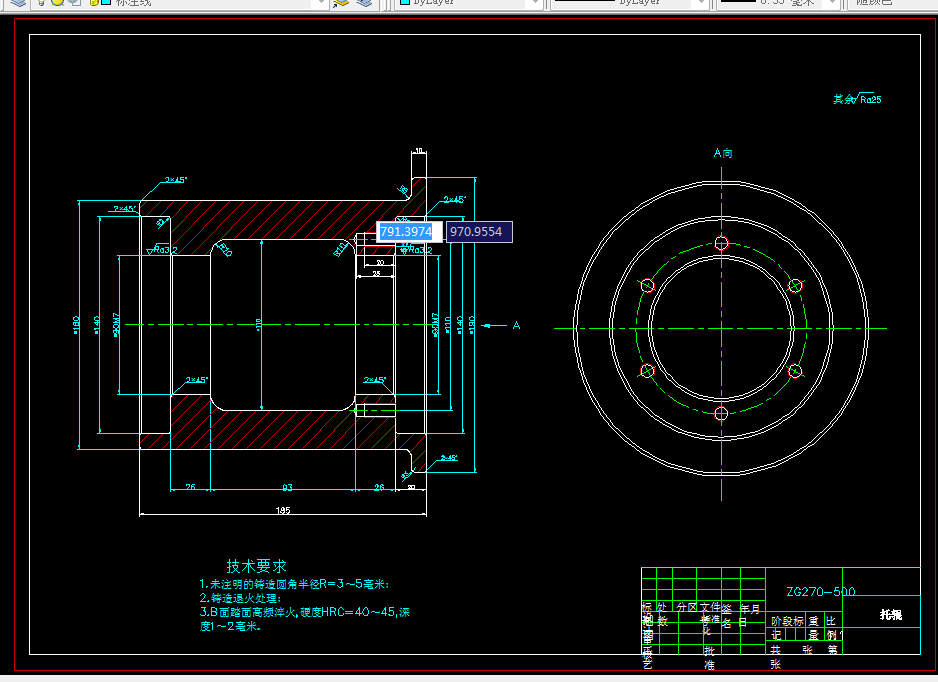The image size is (938, 682).
Task: Select the A view direction arrow label
Action: coord(516,325)
